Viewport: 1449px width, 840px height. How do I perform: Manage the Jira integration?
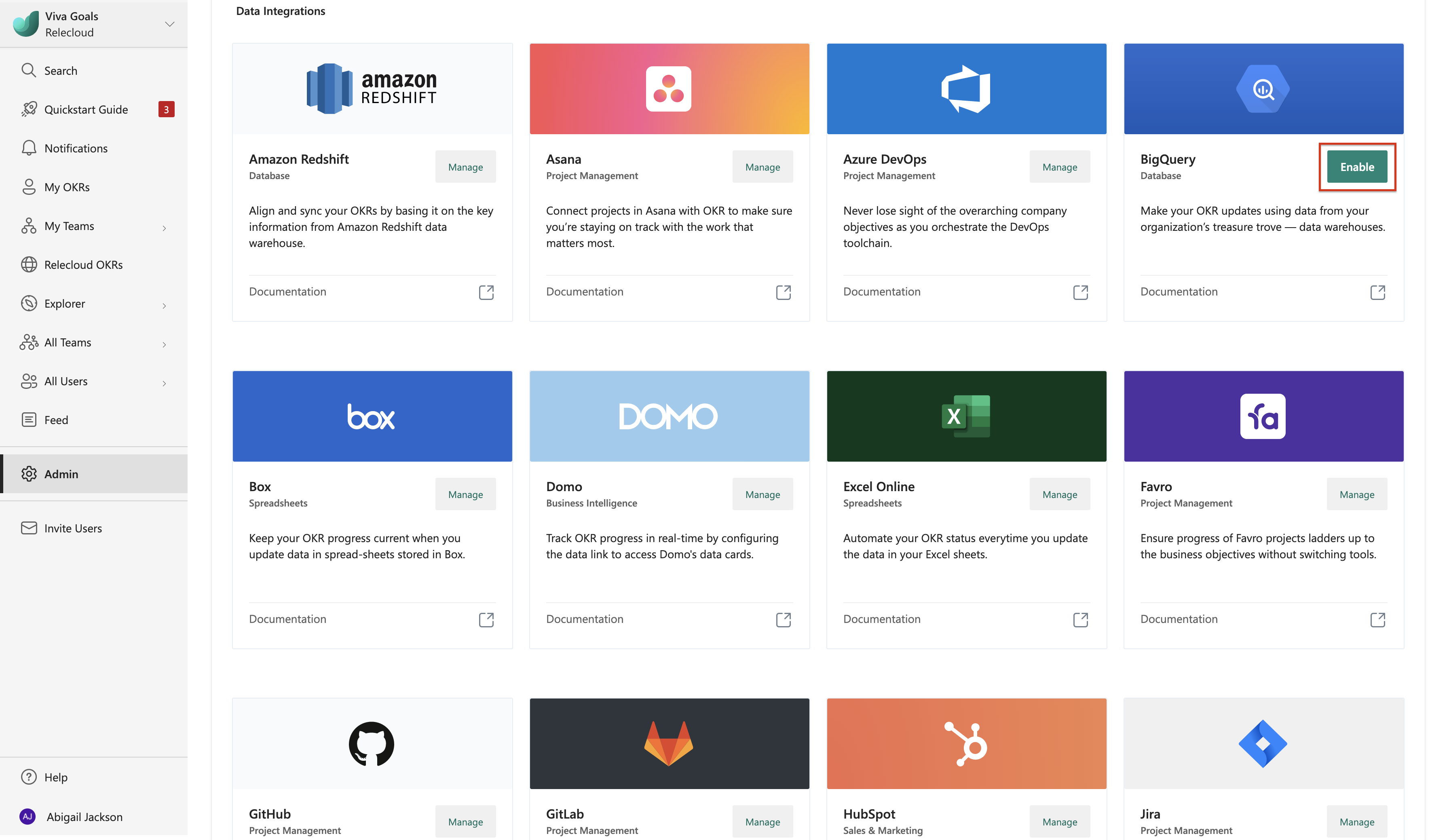tap(1358, 821)
